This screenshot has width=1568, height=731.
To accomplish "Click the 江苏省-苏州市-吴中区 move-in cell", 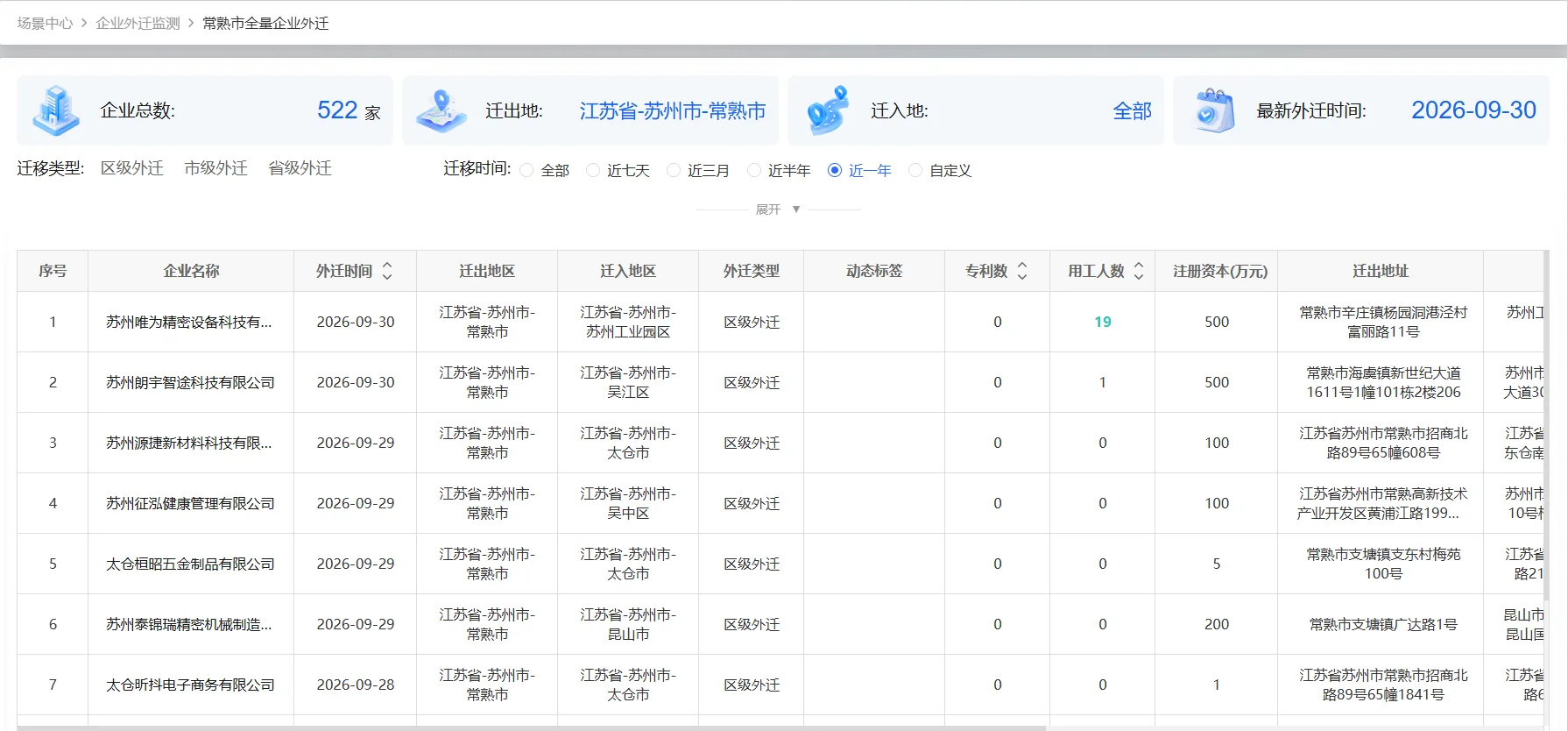I will coord(628,503).
